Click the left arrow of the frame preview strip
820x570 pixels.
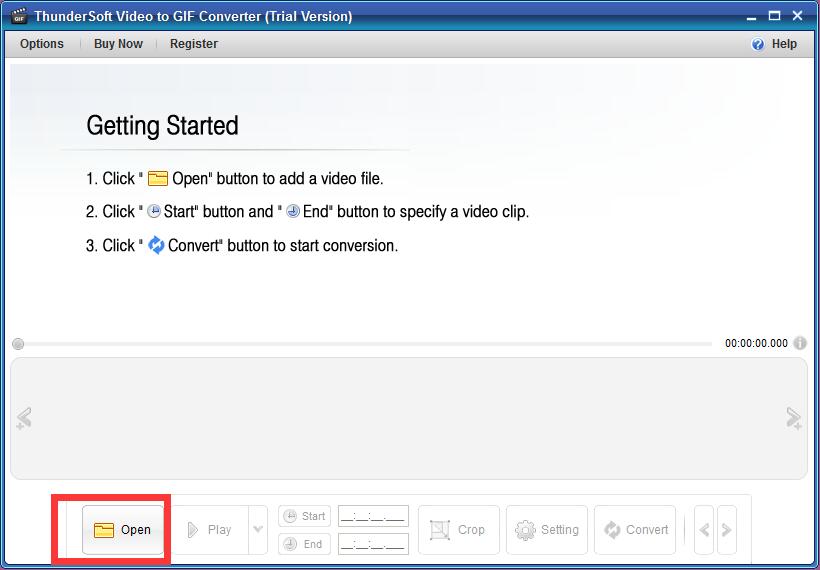click(24, 418)
